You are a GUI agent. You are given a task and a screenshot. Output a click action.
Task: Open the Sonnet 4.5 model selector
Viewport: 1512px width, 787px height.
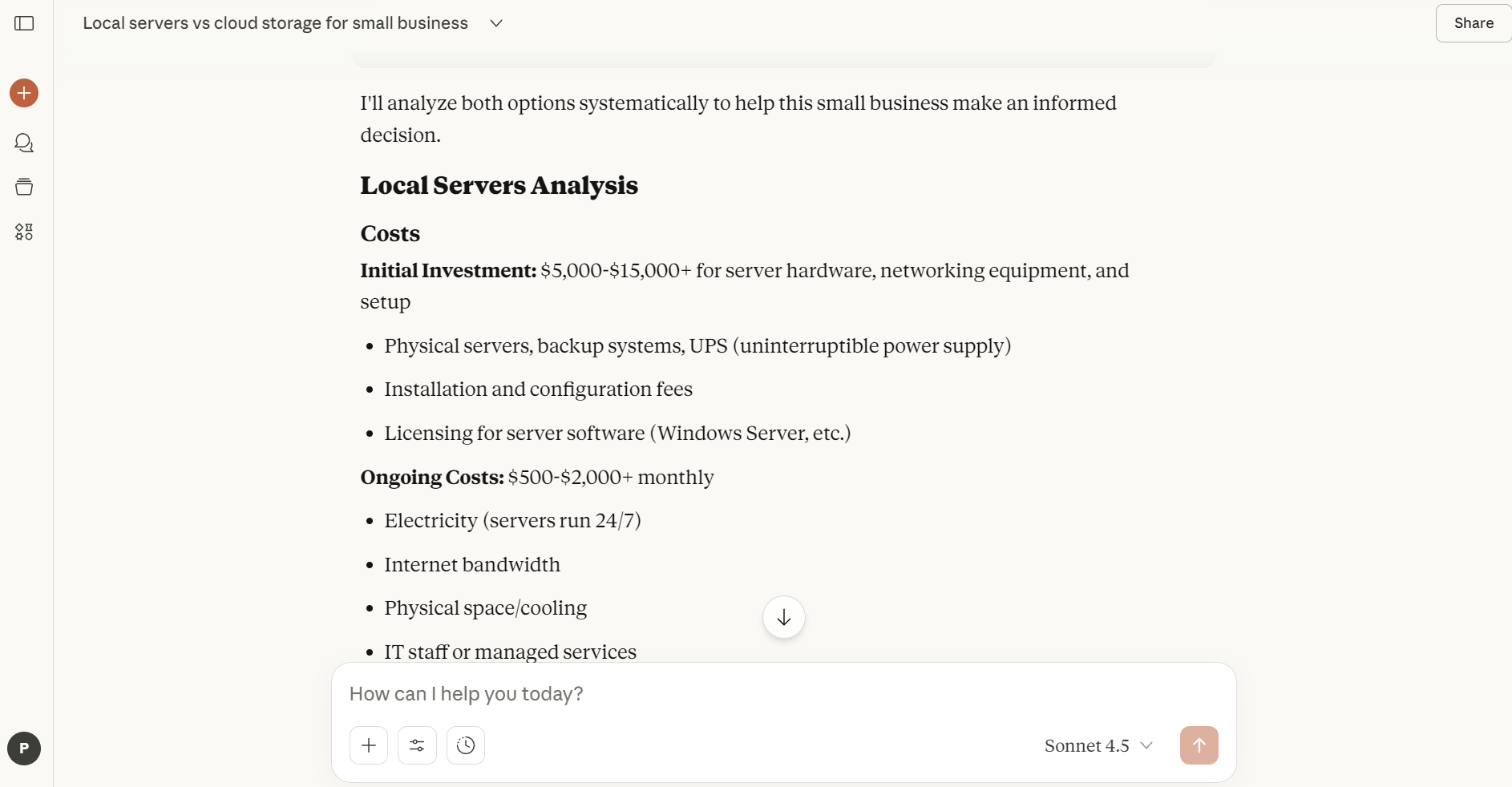pos(1087,745)
